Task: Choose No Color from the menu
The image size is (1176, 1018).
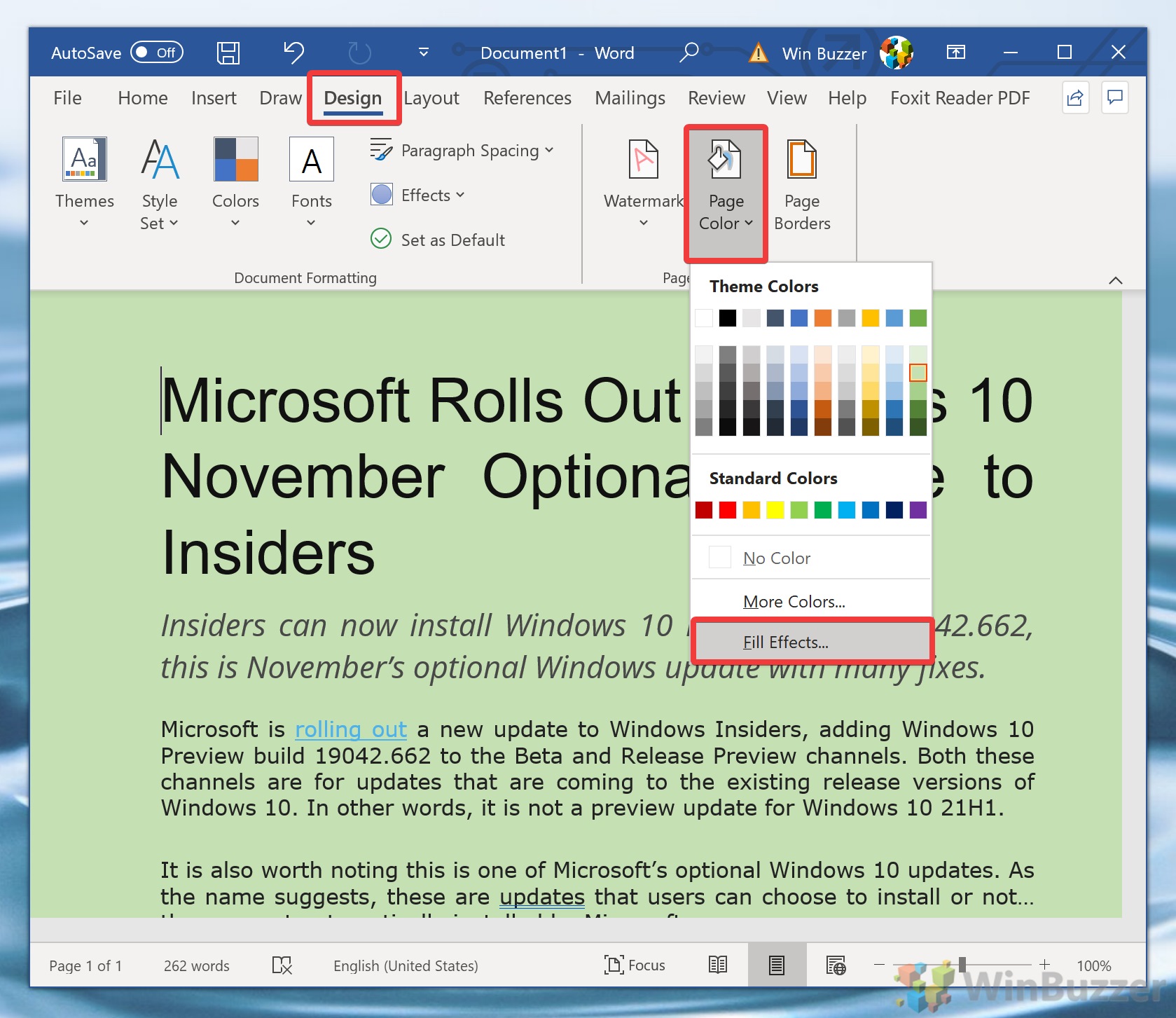Action: [x=811, y=558]
